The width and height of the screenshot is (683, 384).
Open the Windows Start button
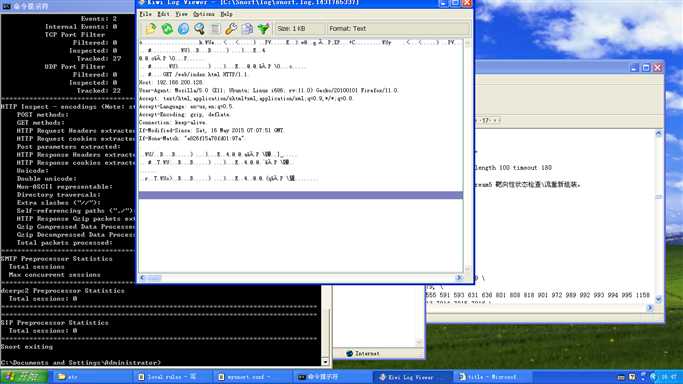(x=24, y=377)
